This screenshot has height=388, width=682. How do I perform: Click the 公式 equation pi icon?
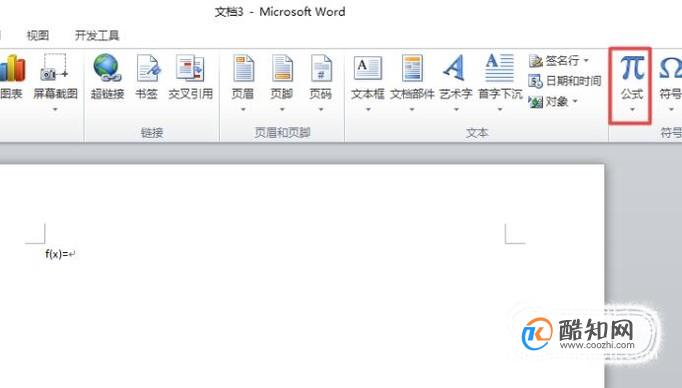(632, 68)
